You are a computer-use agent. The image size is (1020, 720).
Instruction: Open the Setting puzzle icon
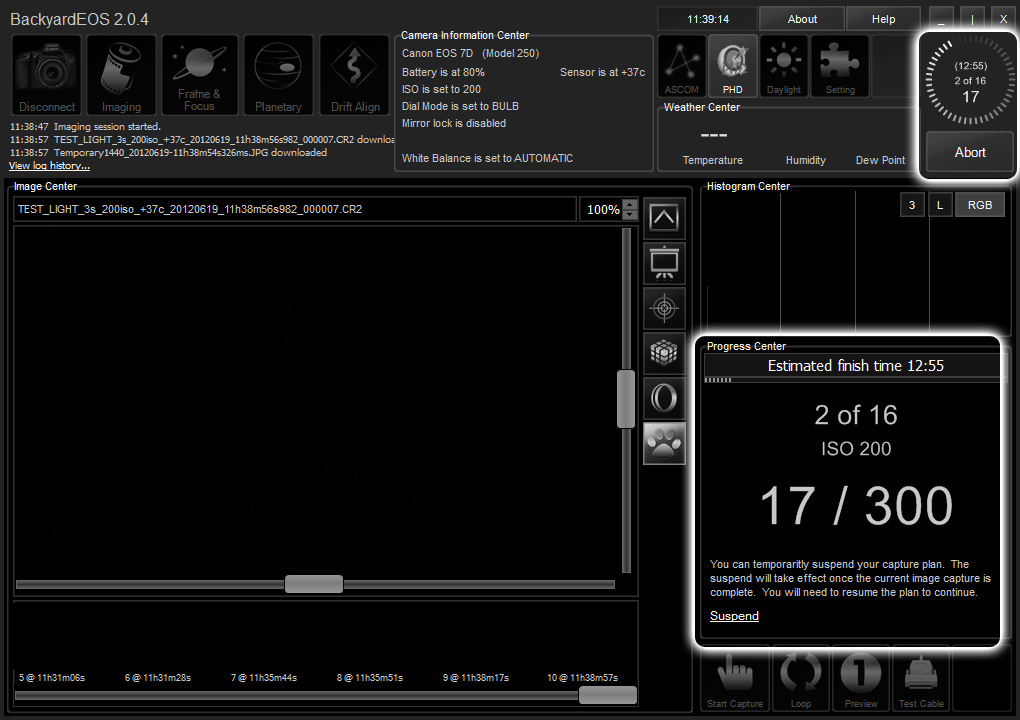coord(839,66)
